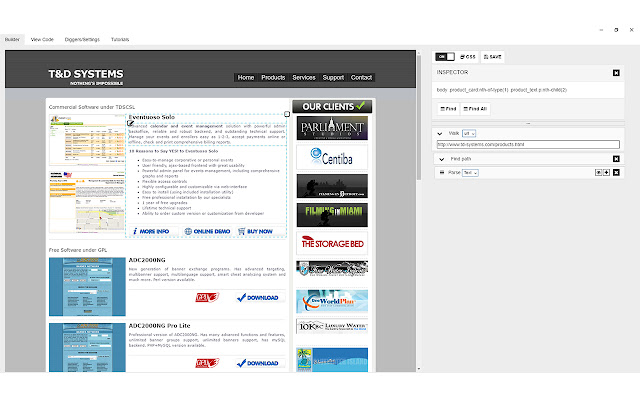Click the ADC2000NG screenshot thumbnail

tap(87, 287)
